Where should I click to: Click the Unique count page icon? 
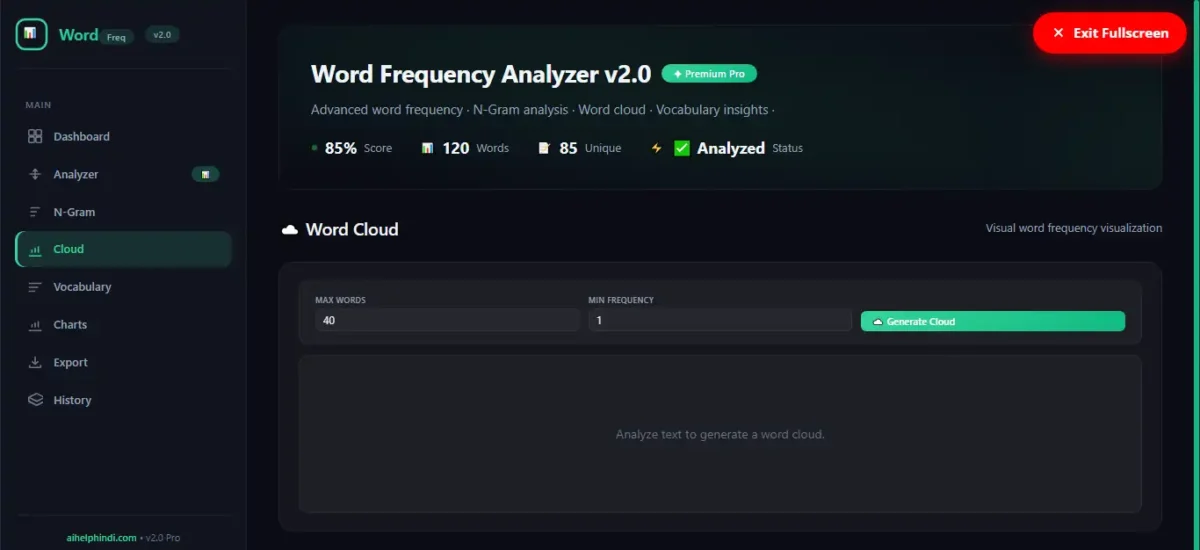[x=544, y=148]
